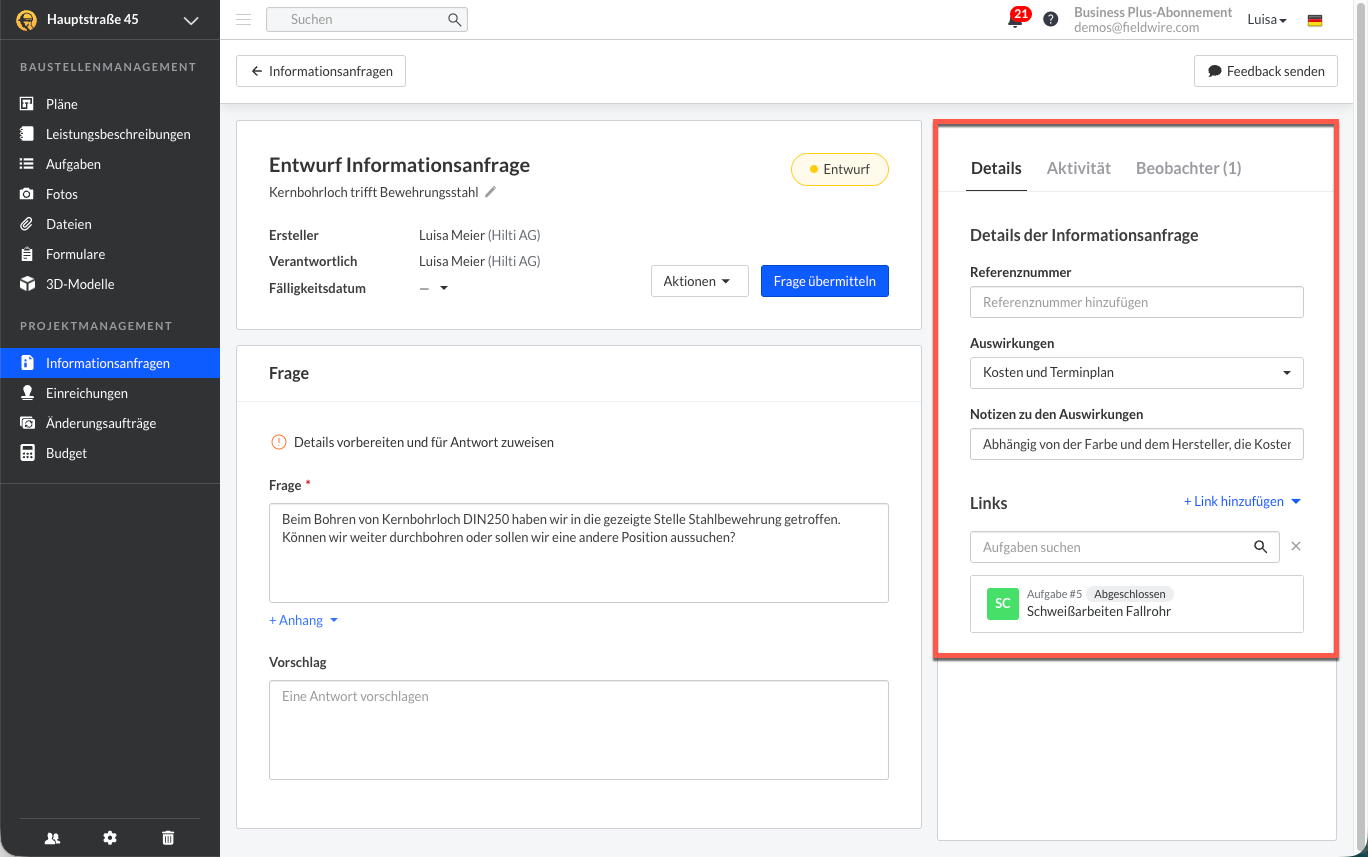The width and height of the screenshot is (1368, 857).
Task: Expand the Hauptstraße 45 project dropdown
Action: click(190, 20)
